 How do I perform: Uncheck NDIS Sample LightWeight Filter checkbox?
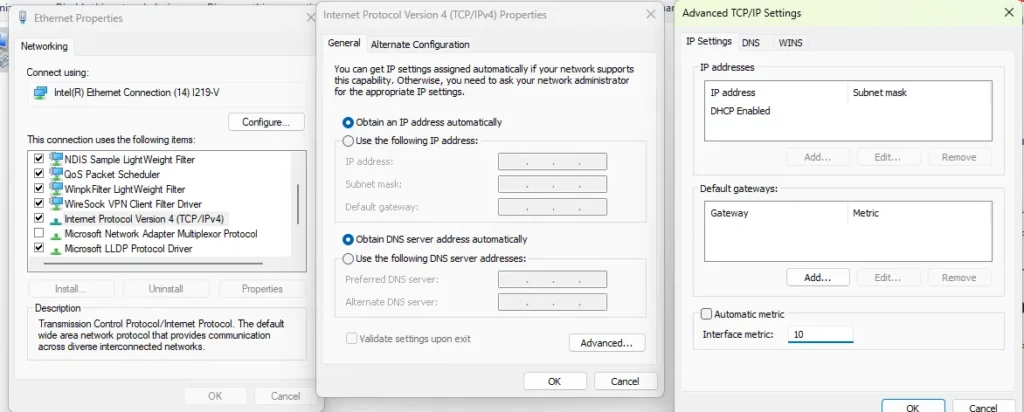pyautogui.click(x=39, y=159)
